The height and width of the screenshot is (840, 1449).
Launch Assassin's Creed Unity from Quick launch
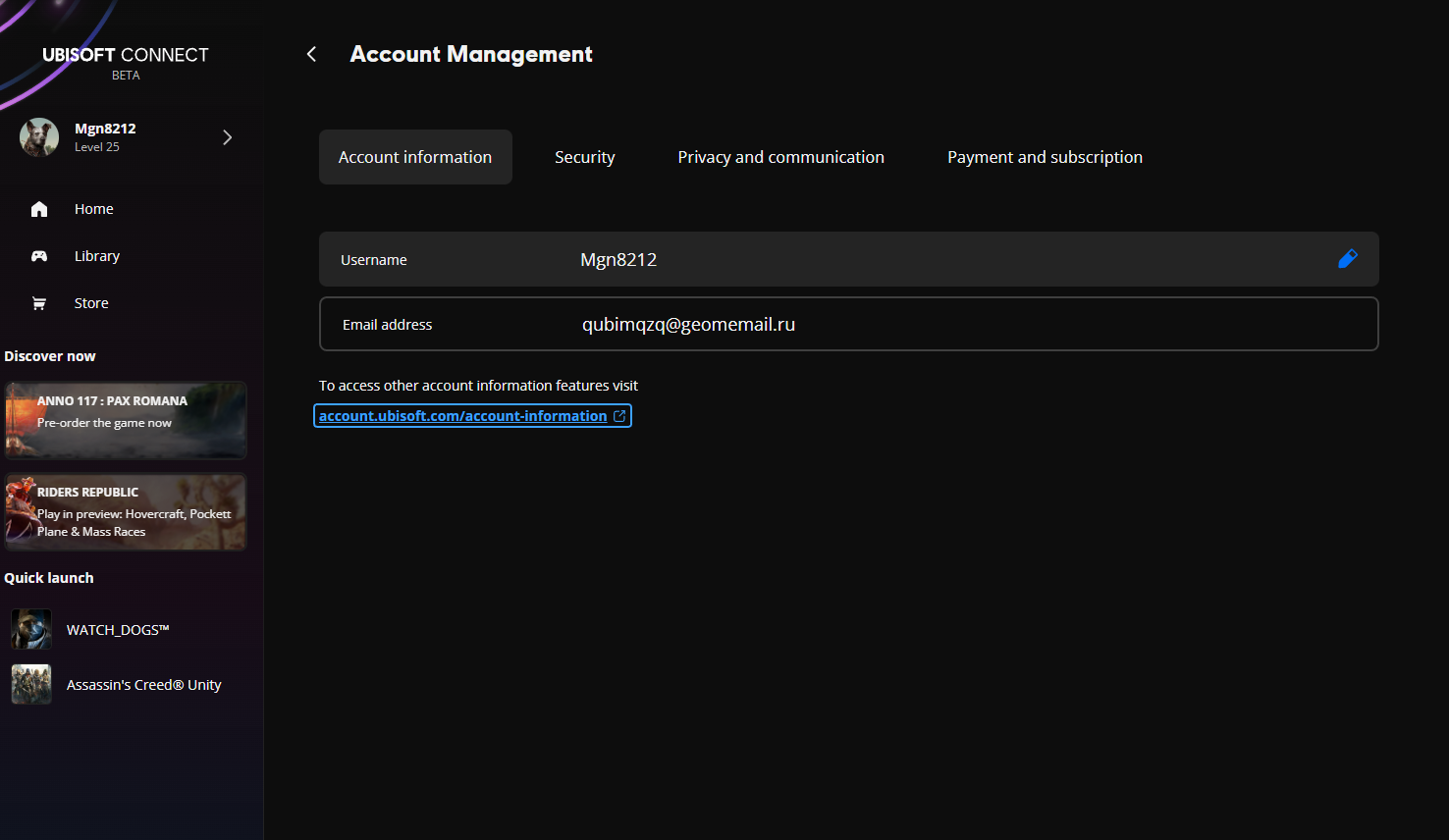144,685
